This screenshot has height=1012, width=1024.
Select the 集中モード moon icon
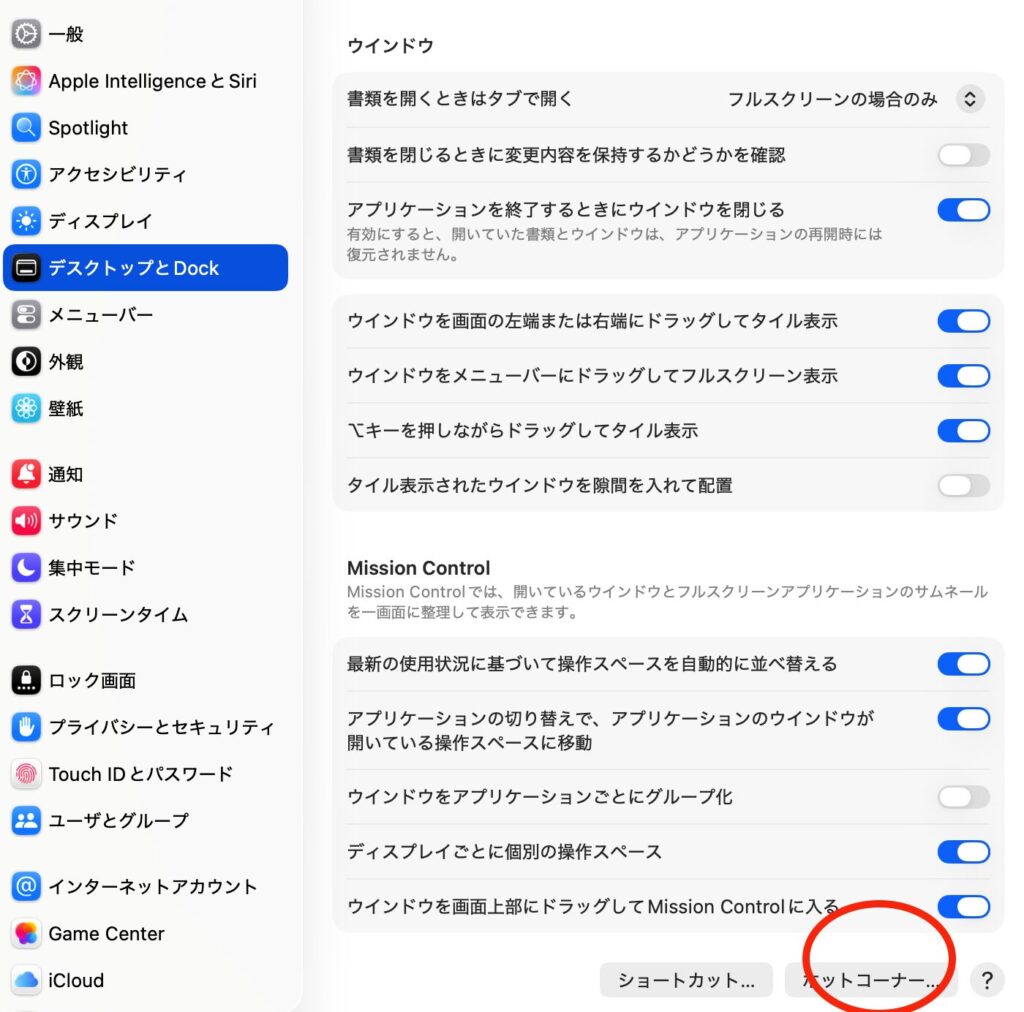[26, 567]
